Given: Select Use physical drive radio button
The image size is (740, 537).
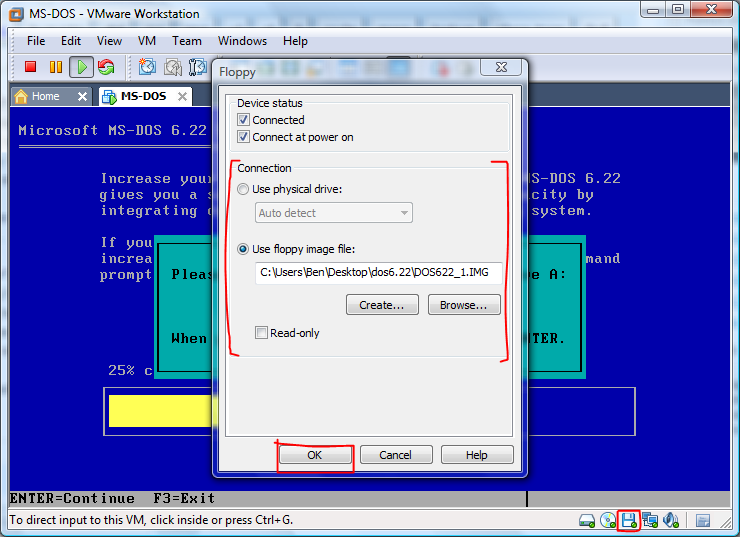Looking at the screenshot, I should coord(243,189).
